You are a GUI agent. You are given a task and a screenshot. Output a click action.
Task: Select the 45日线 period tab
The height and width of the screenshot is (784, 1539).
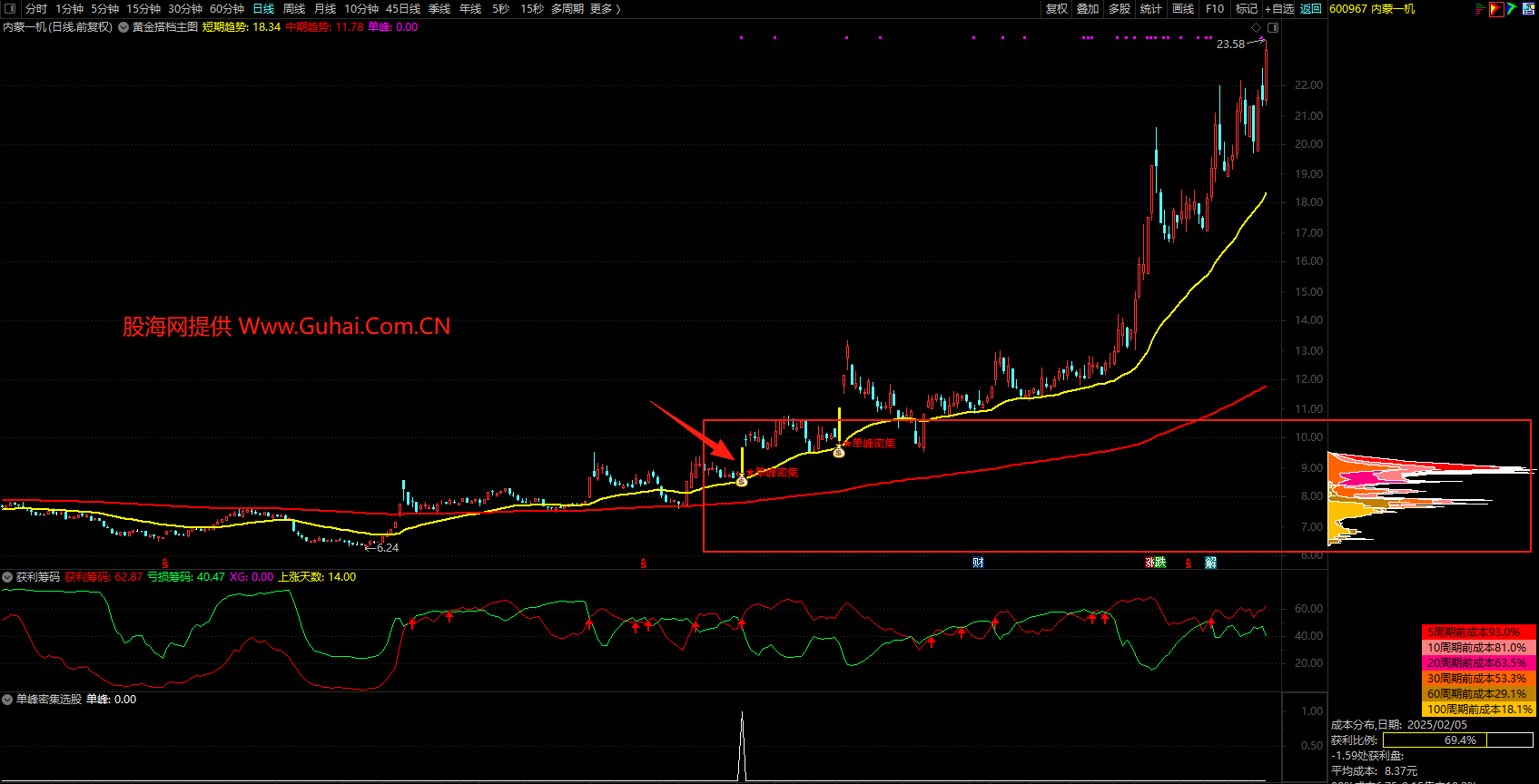click(403, 9)
